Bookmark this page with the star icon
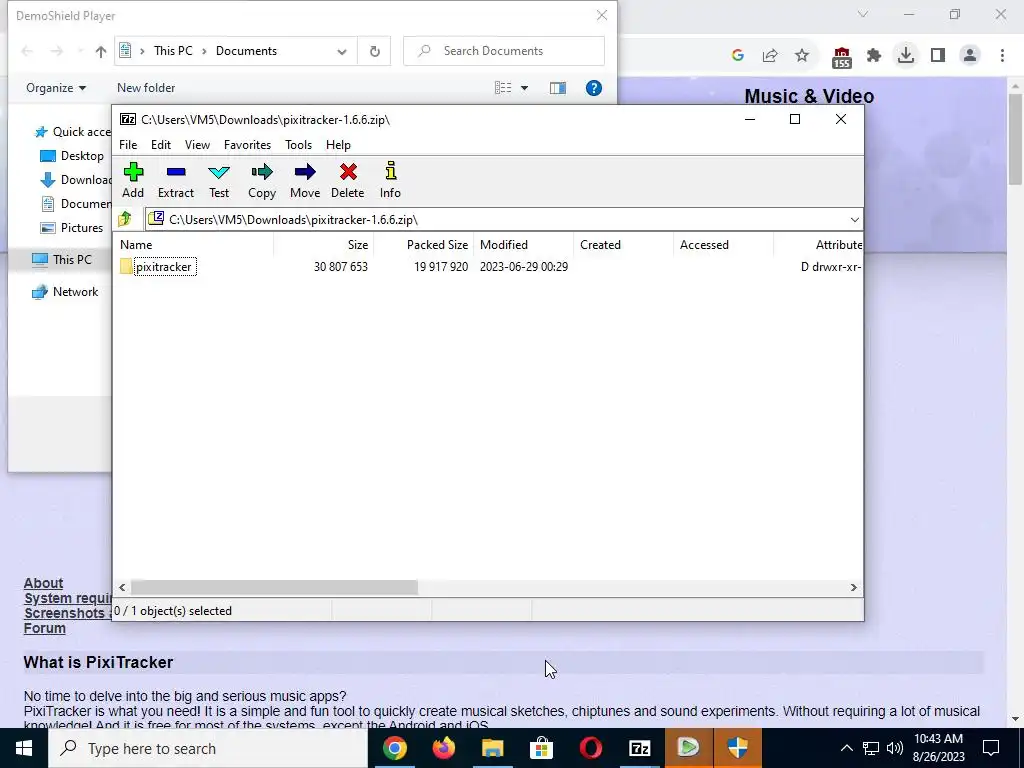 (802, 56)
